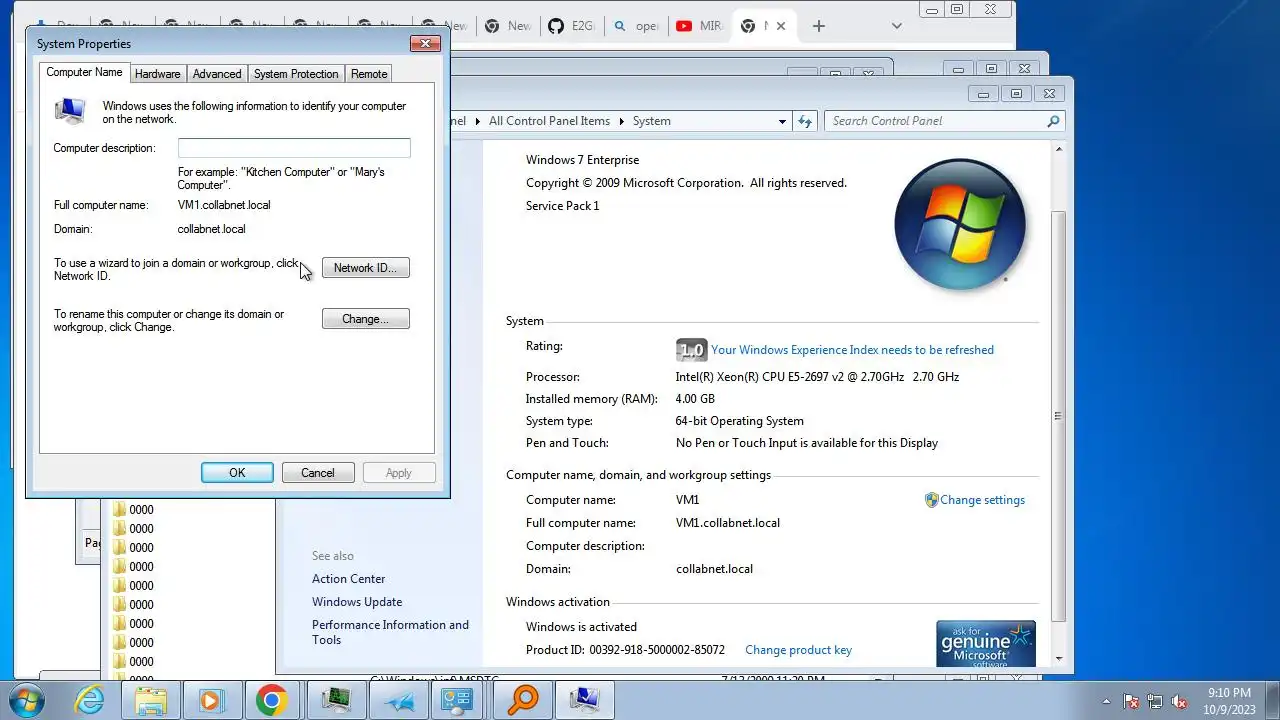Click the network tray icon
1280x720 pixels.
coord(1155,701)
